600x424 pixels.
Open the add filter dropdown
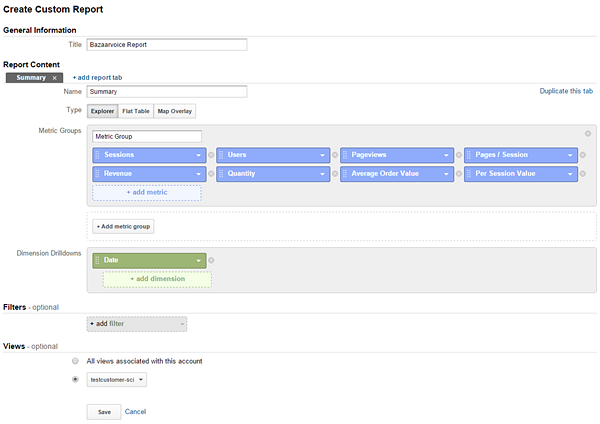137,324
